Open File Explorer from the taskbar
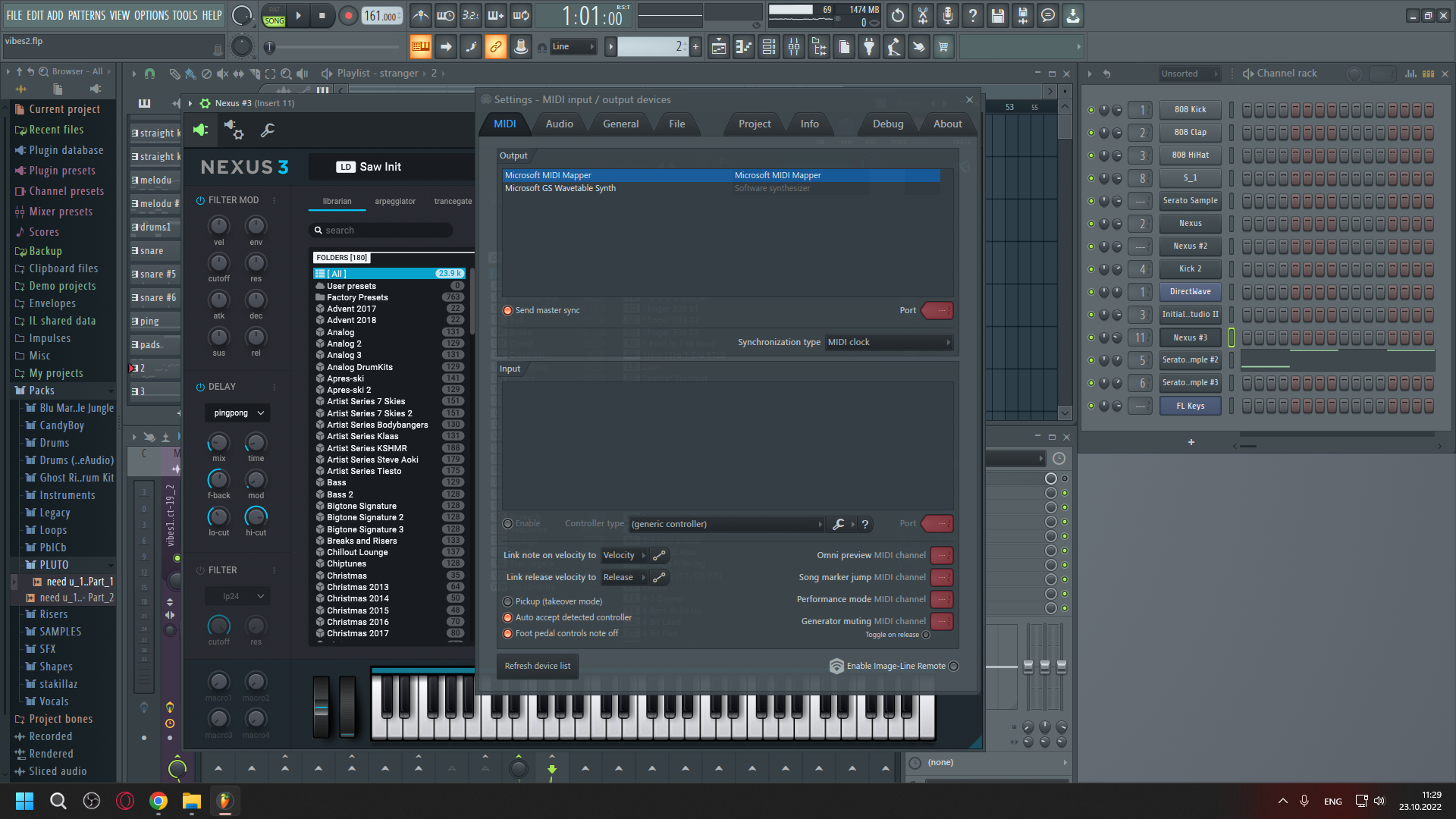Screen dimensions: 1456x819 pyautogui.click(x=191, y=801)
